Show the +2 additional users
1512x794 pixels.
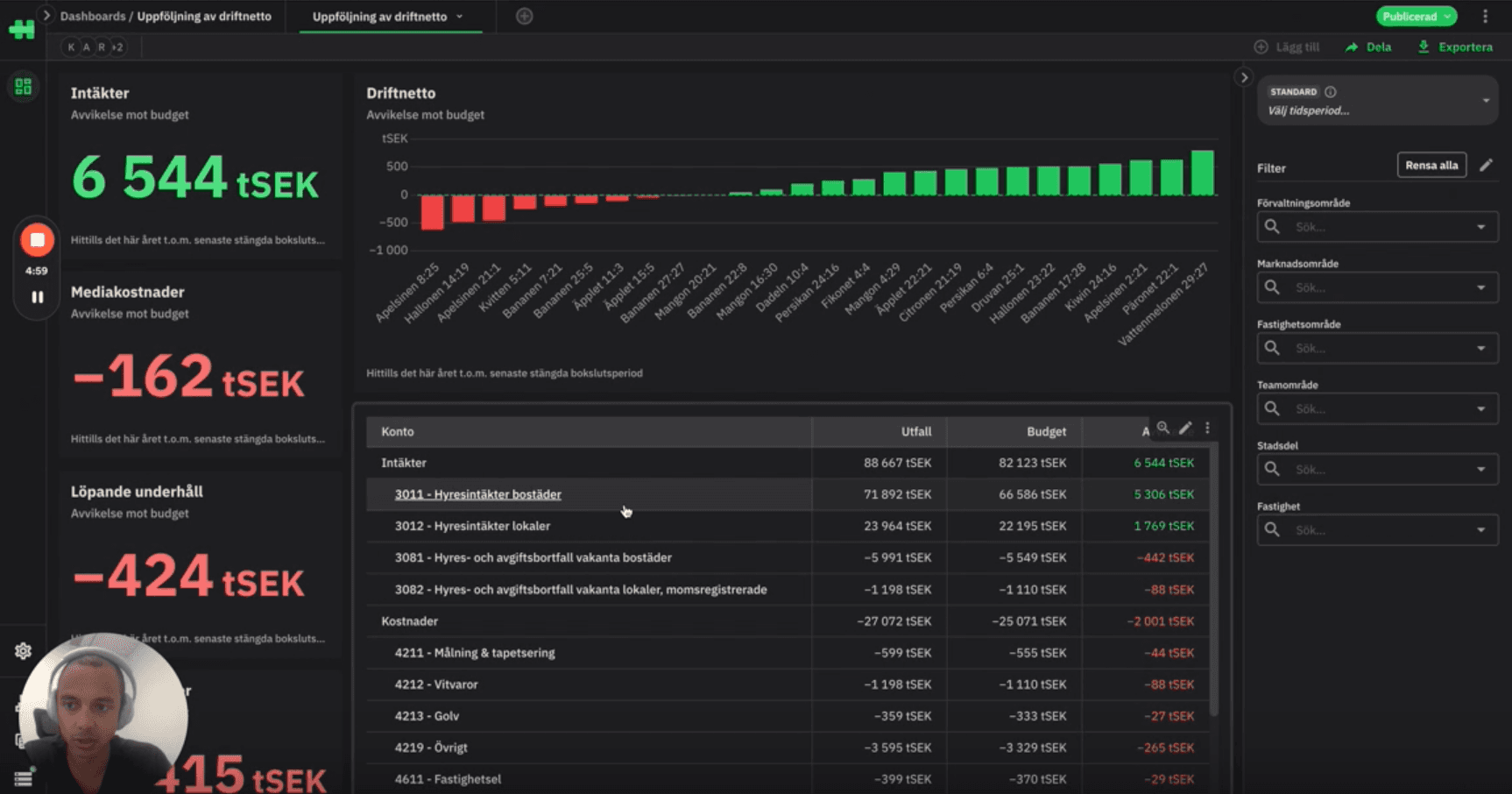pyautogui.click(x=117, y=46)
